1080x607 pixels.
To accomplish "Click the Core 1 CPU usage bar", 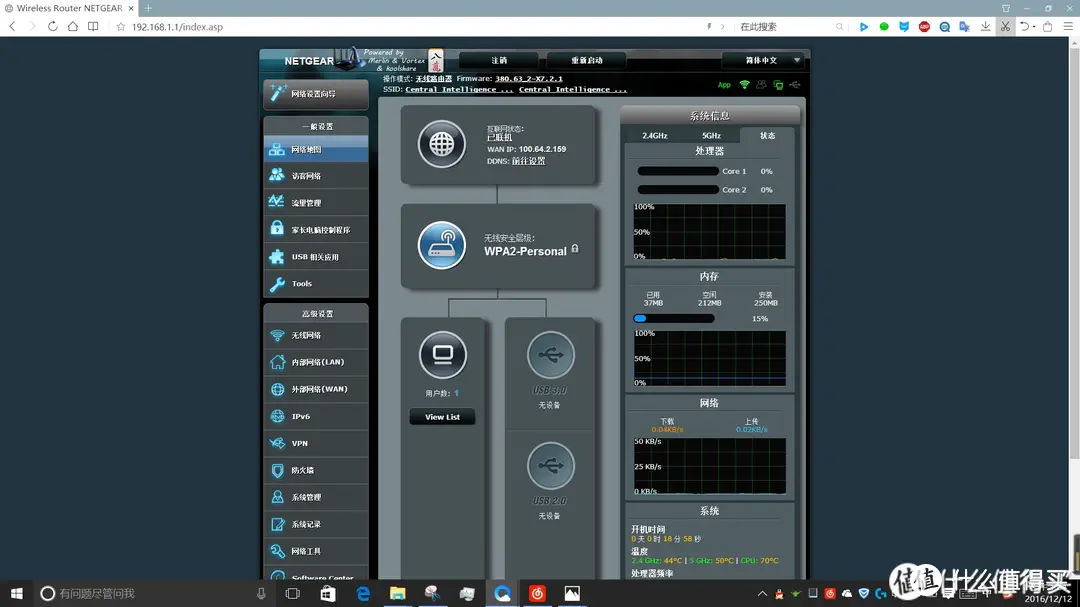I will [678, 171].
